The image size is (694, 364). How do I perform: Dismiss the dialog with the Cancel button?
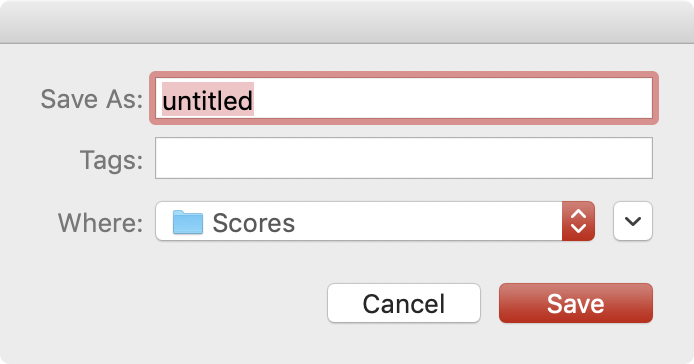pos(404,303)
